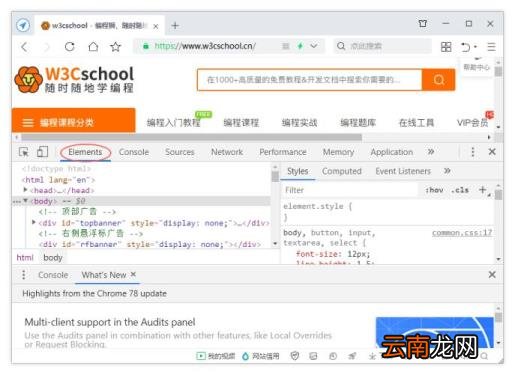This screenshot has width=515, height=375.
Task: Expand the head element node
Action: coord(25,190)
